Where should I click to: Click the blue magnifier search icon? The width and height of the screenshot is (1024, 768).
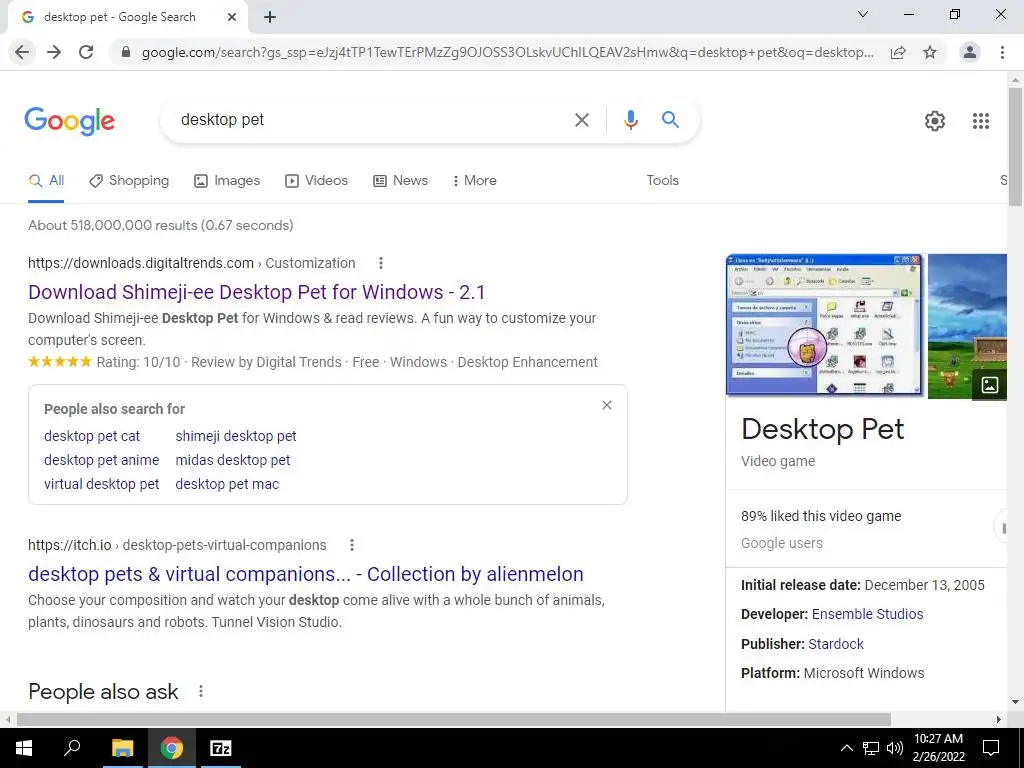670,120
